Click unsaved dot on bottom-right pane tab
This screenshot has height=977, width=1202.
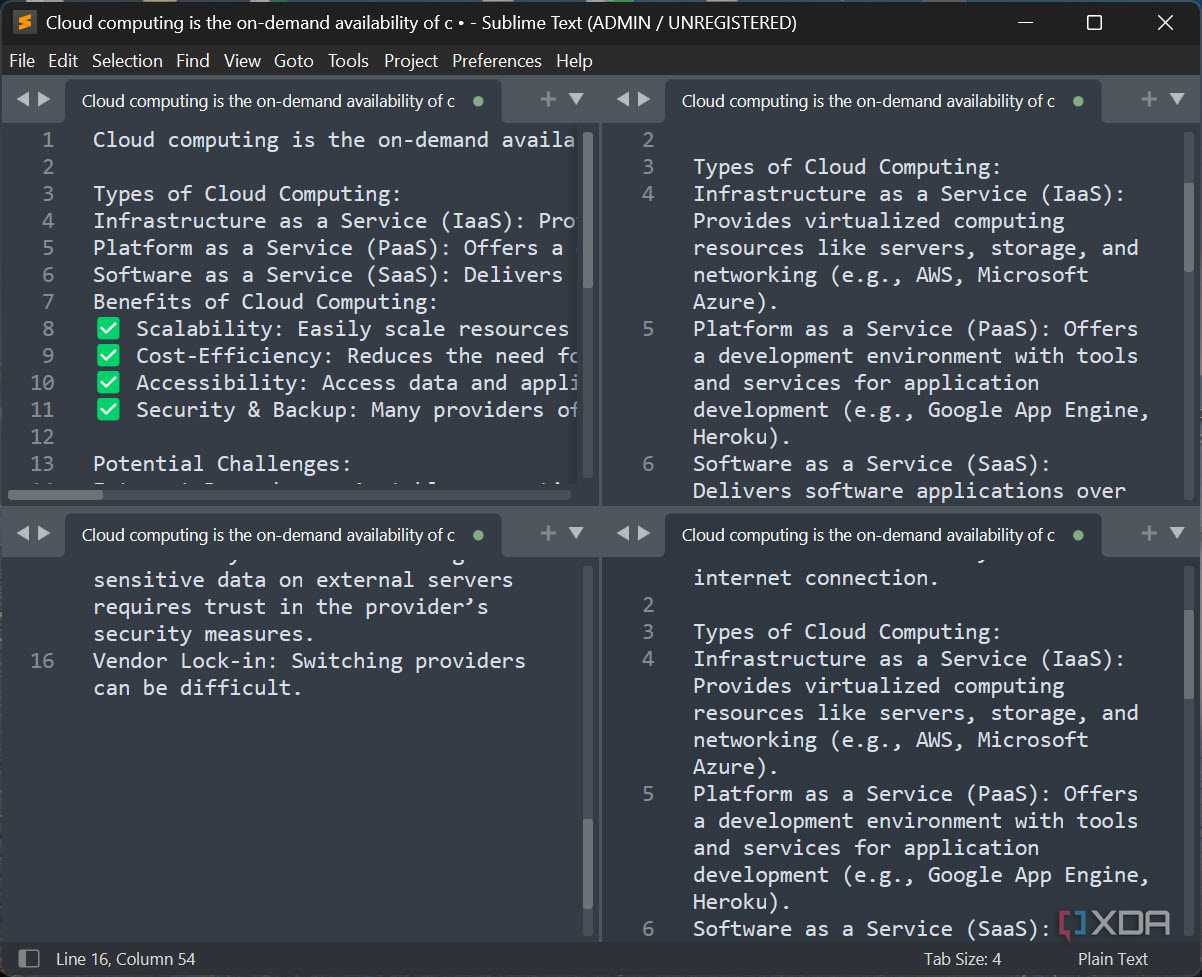pyautogui.click(x=1078, y=535)
